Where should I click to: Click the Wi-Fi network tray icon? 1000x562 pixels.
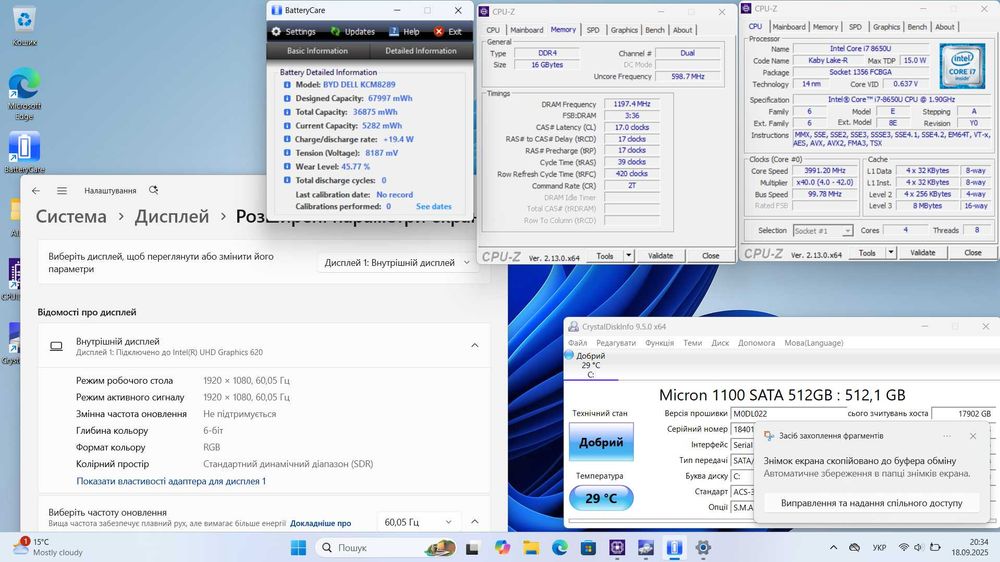[x=903, y=547]
